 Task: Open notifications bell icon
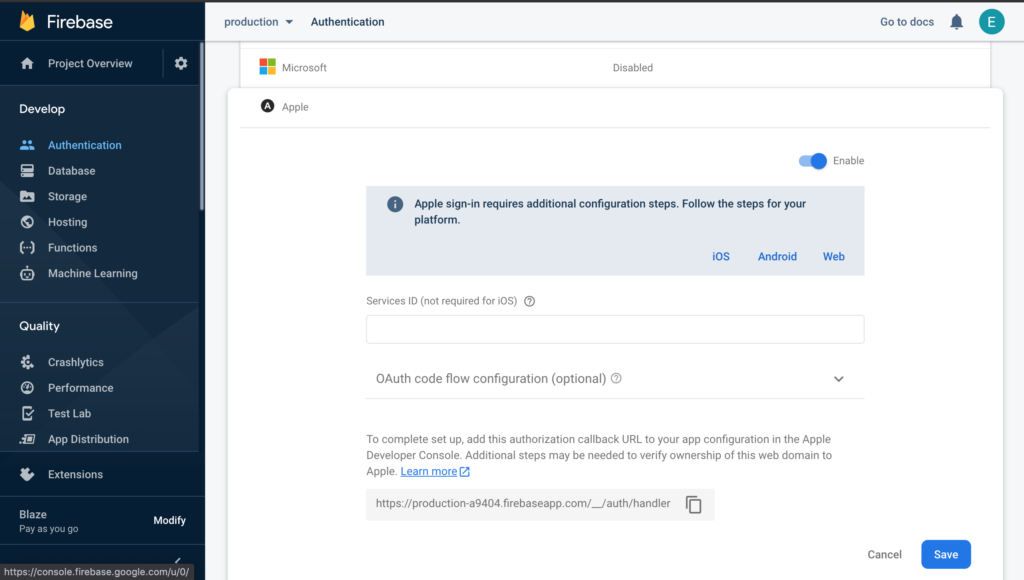pos(957,22)
